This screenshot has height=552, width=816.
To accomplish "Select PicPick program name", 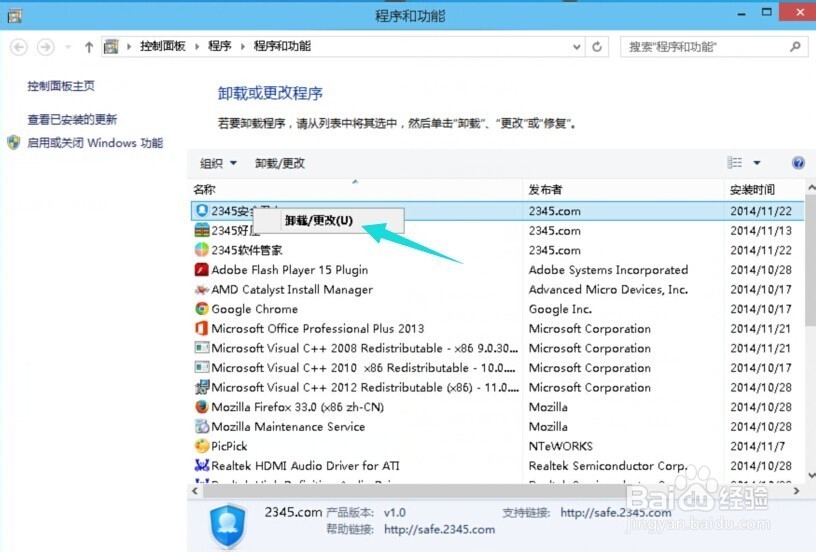I will (x=229, y=446).
